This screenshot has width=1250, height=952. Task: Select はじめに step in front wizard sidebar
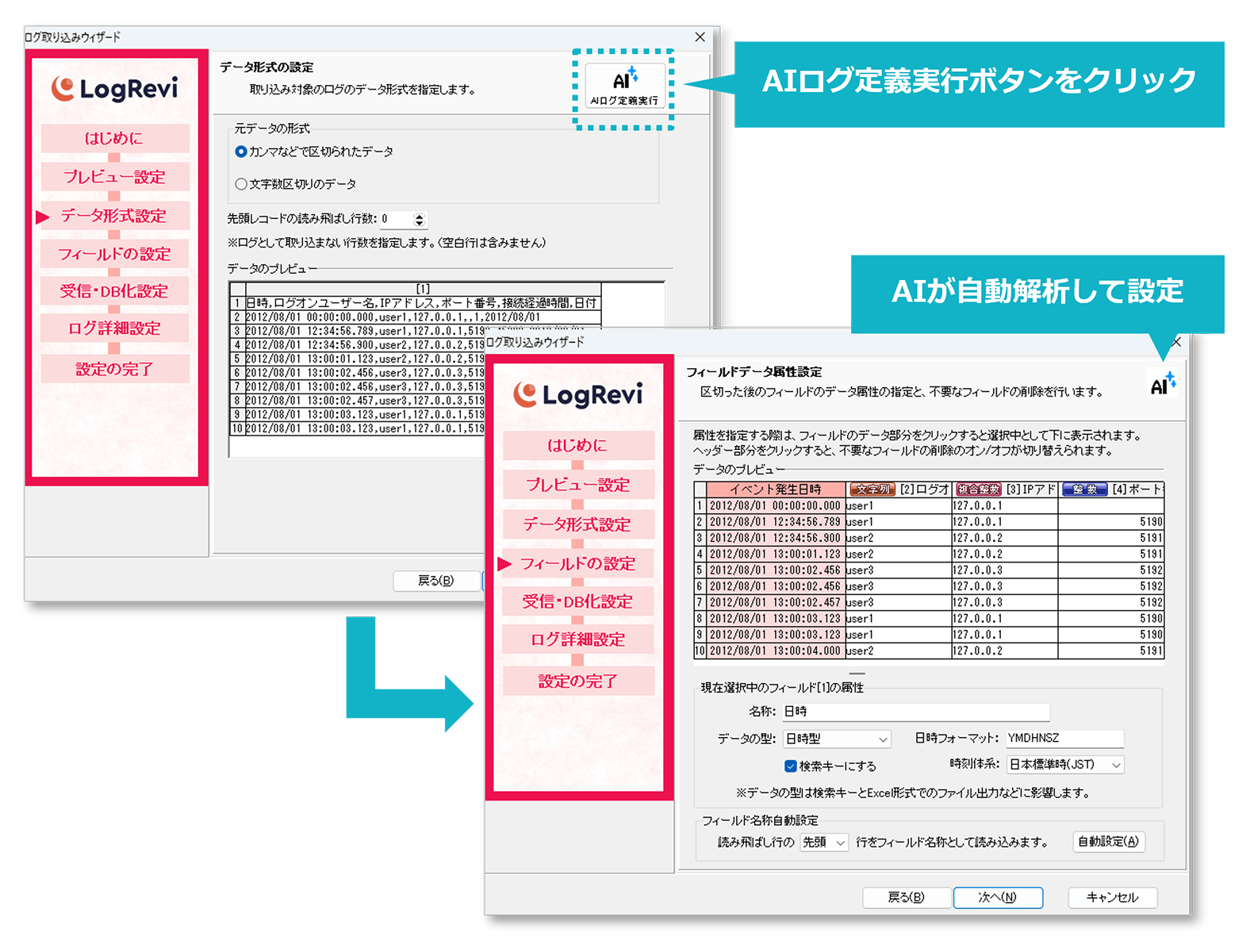pos(578,445)
